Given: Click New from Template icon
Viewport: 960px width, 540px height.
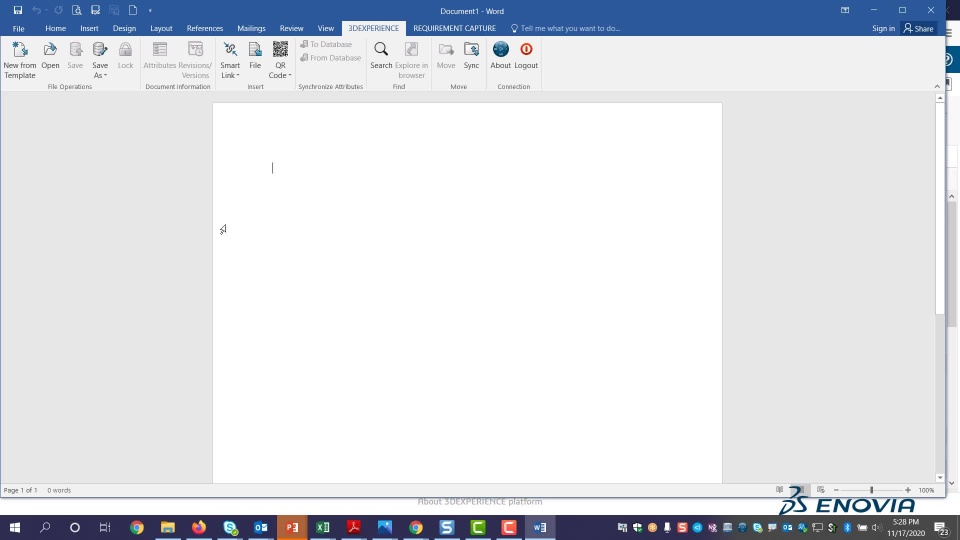Looking at the screenshot, I should [20, 59].
